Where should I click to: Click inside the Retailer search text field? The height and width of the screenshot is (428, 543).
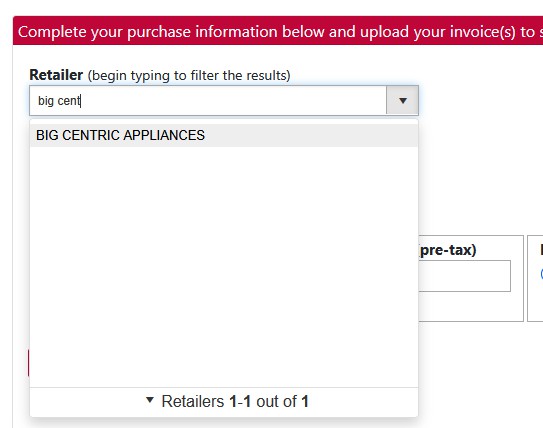[208, 101]
